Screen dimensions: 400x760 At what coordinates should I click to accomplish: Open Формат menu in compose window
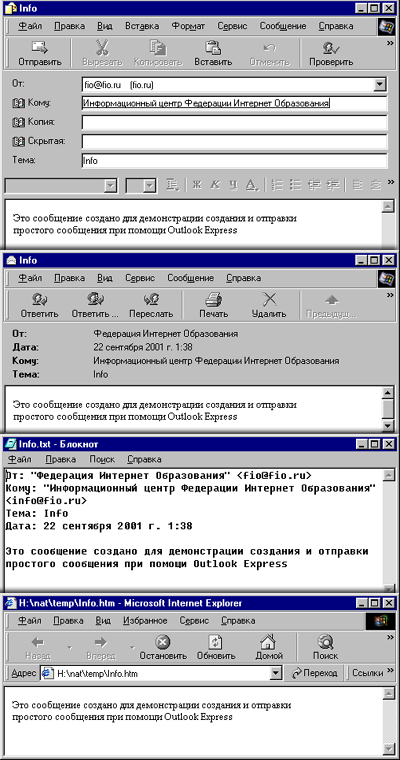point(189,26)
